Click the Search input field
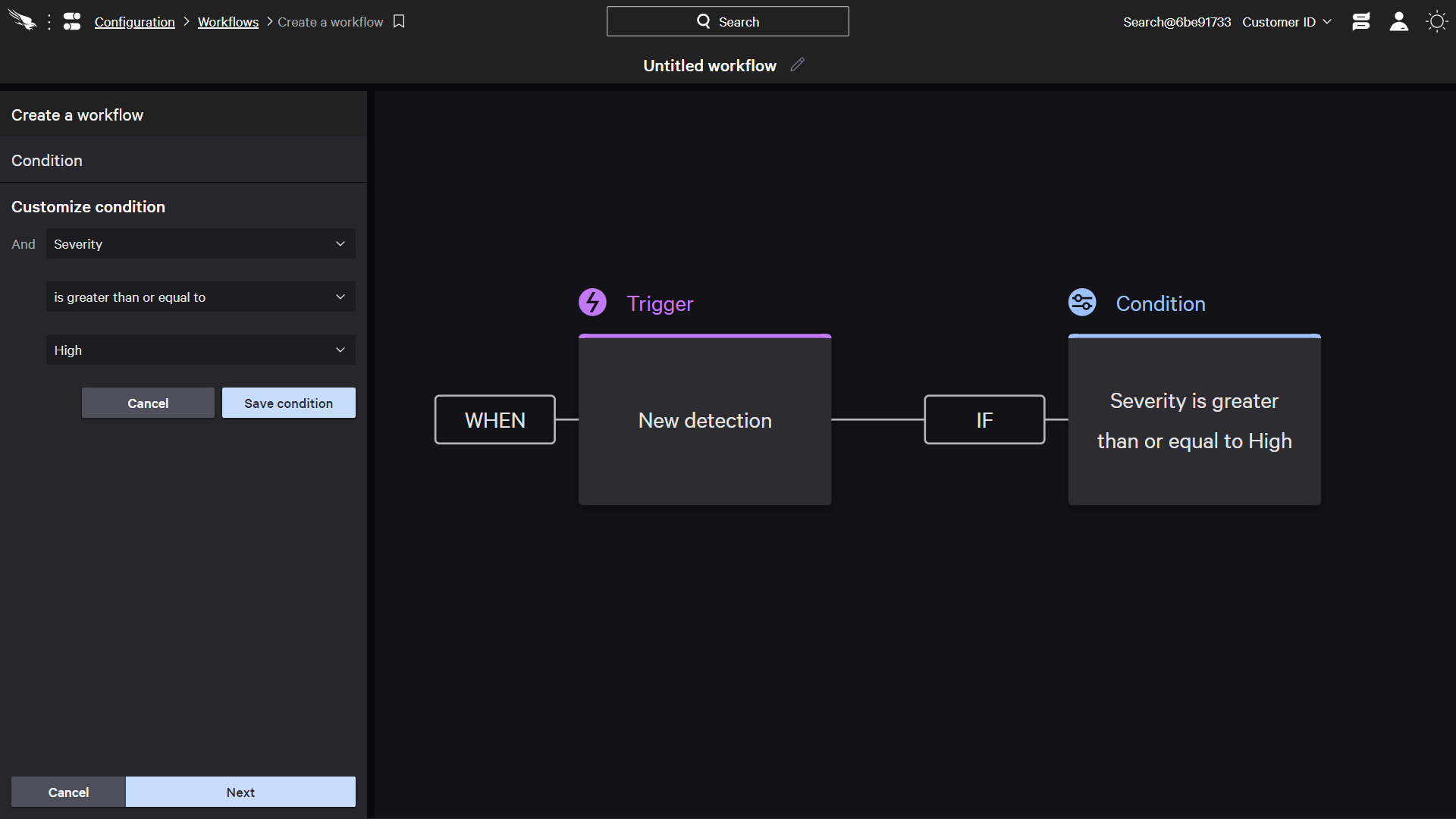This screenshot has height=819, width=1456. click(x=728, y=21)
